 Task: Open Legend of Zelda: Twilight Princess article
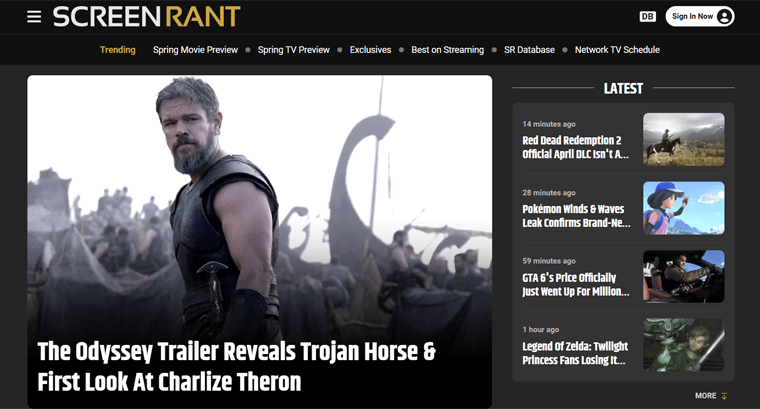575,353
